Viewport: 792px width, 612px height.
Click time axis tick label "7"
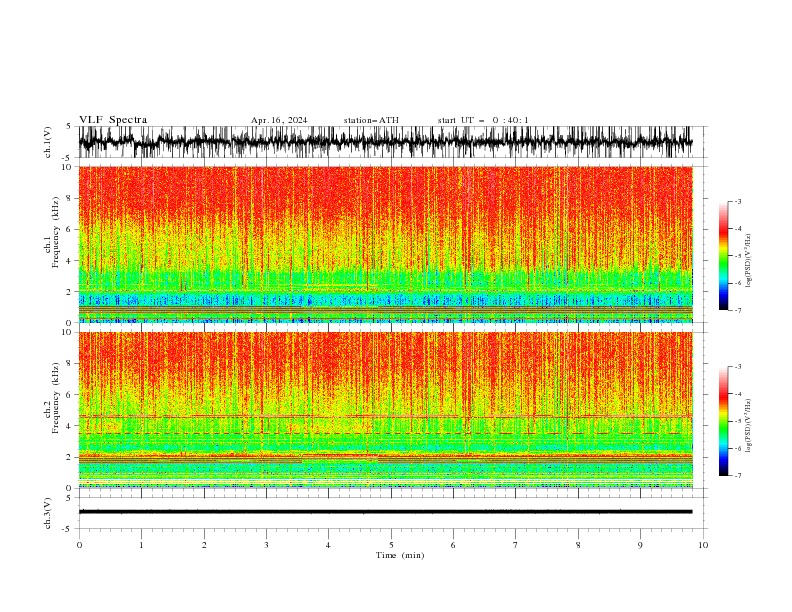[516, 545]
